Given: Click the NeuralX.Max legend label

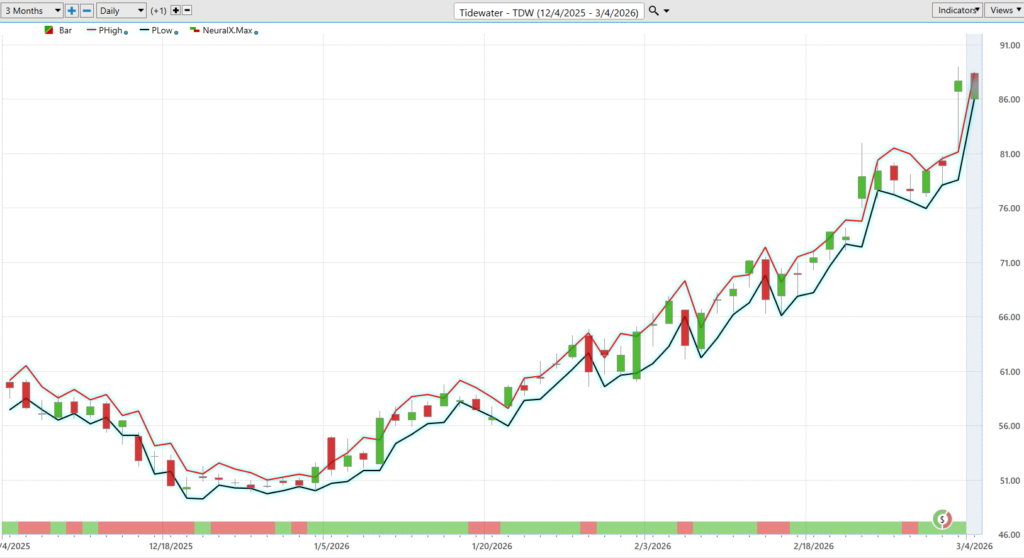Looking at the screenshot, I should point(227,30).
